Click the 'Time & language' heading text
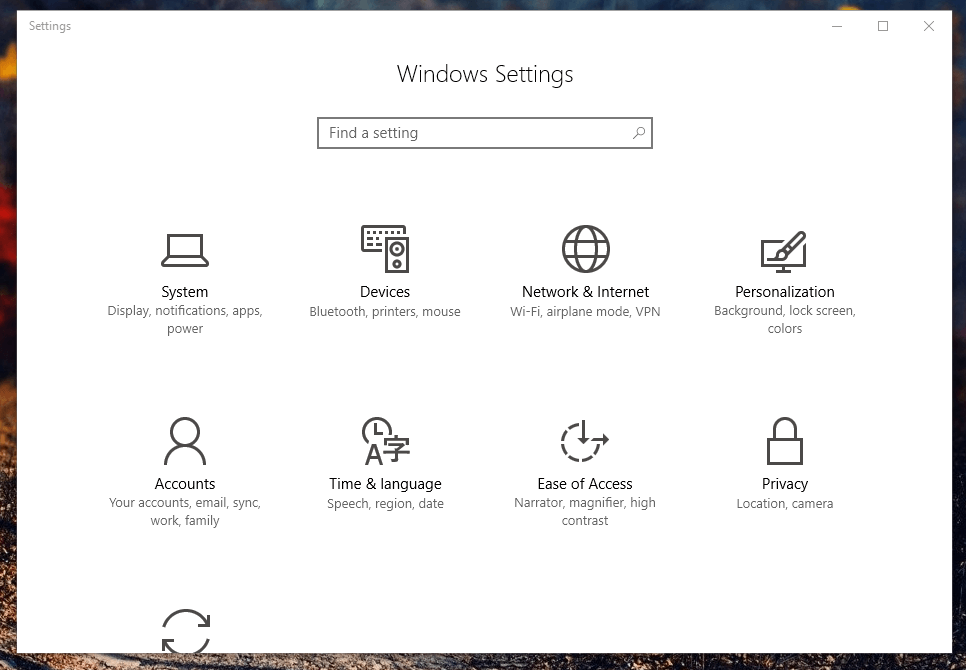 tap(385, 484)
